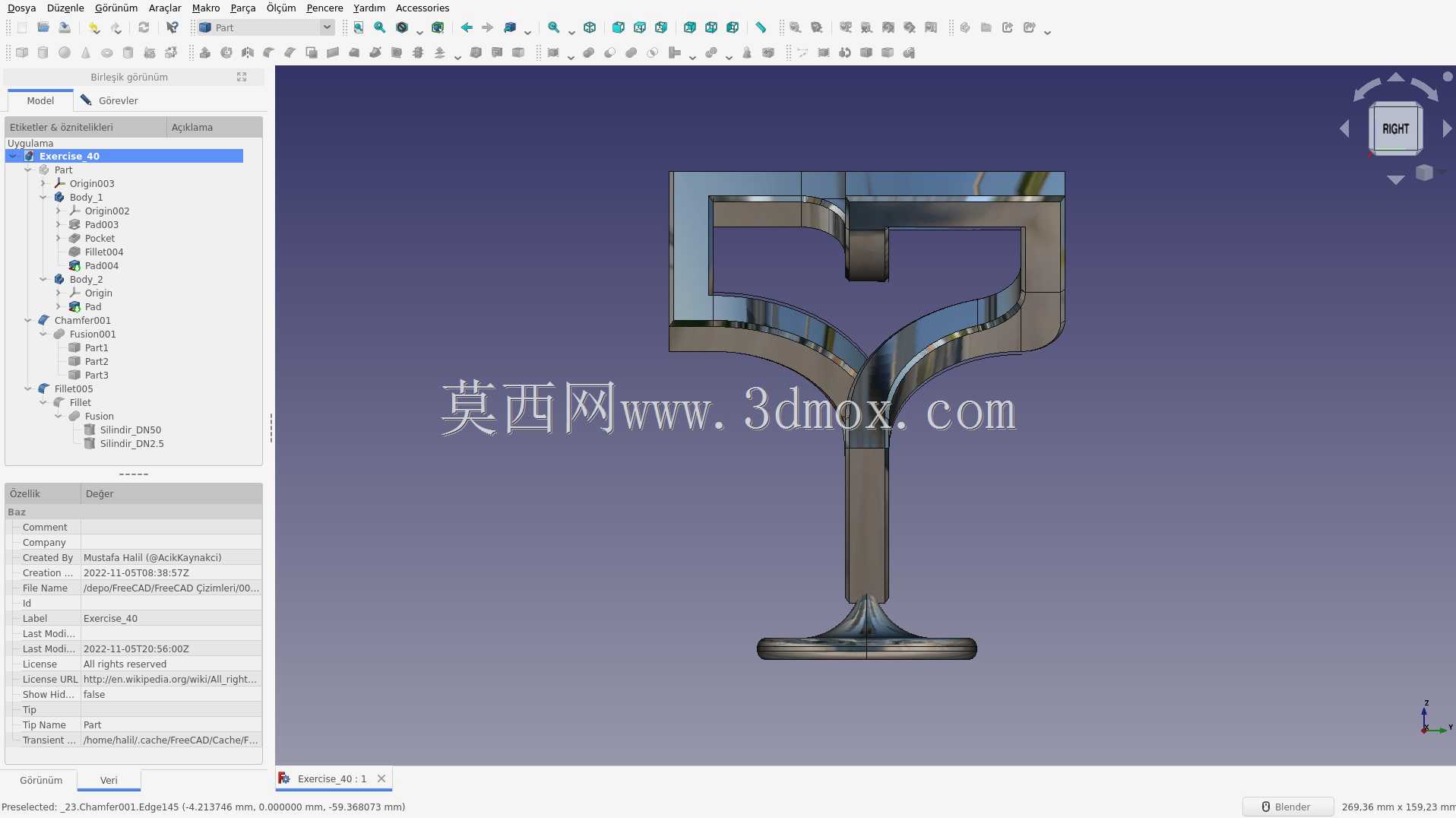1456x818 pixels.
Task: Click the Refresh/recompute icon
Action: pyautogui.click(x=144, y=27)
